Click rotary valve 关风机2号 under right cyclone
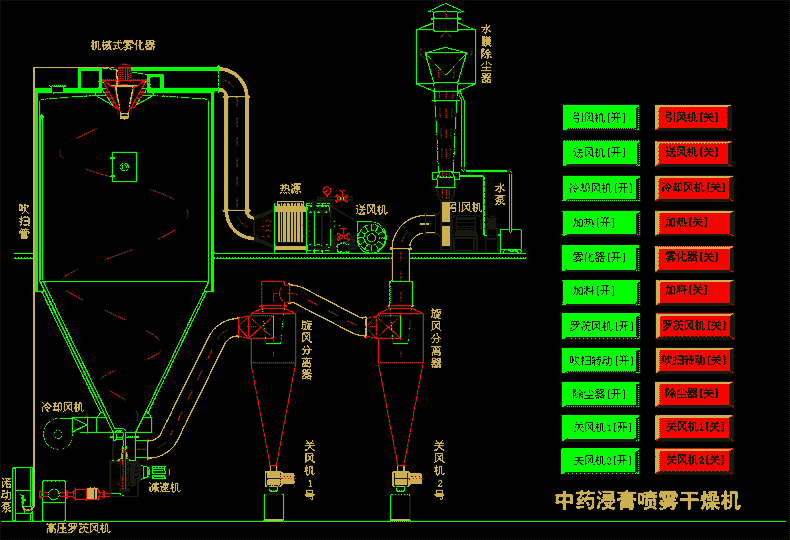The image size is (790, 540). point(404,479)
